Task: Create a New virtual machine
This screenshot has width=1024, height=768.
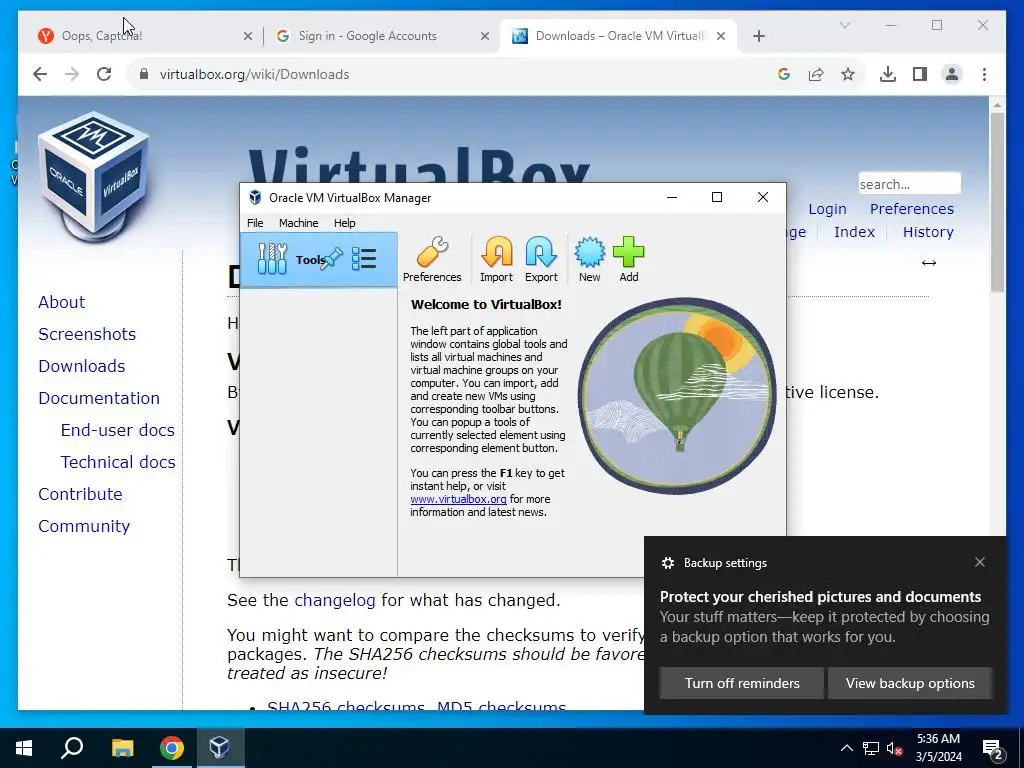Action: (589, 259)
